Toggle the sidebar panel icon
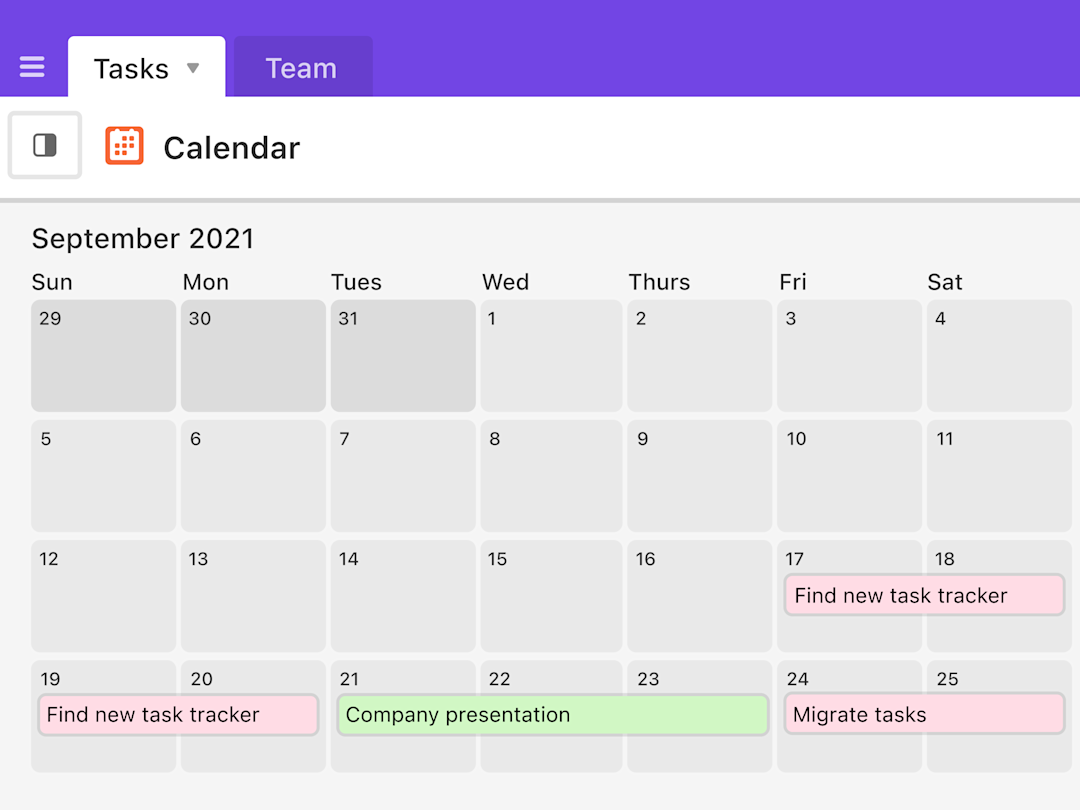Image resolution: width=1080 pixels, height=810 pixels. coord(44,145)
